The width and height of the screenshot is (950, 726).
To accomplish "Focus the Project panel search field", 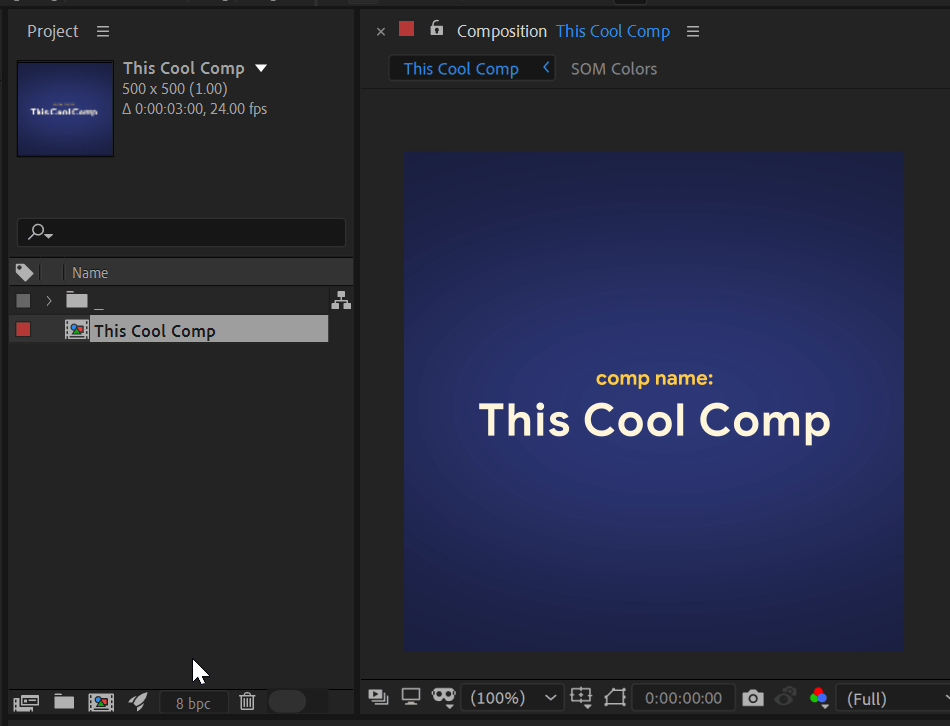I will tap(182, 233).
